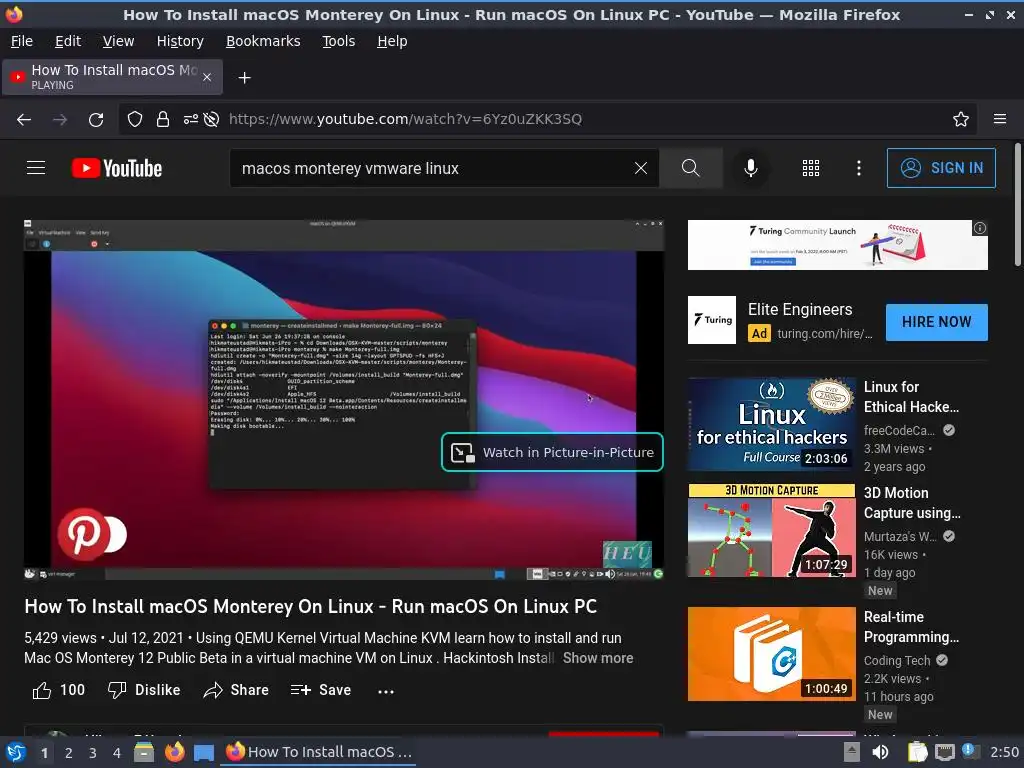1024x768 pixels.
Task: Click the HIRE NOW ad button
Action: 936,322
